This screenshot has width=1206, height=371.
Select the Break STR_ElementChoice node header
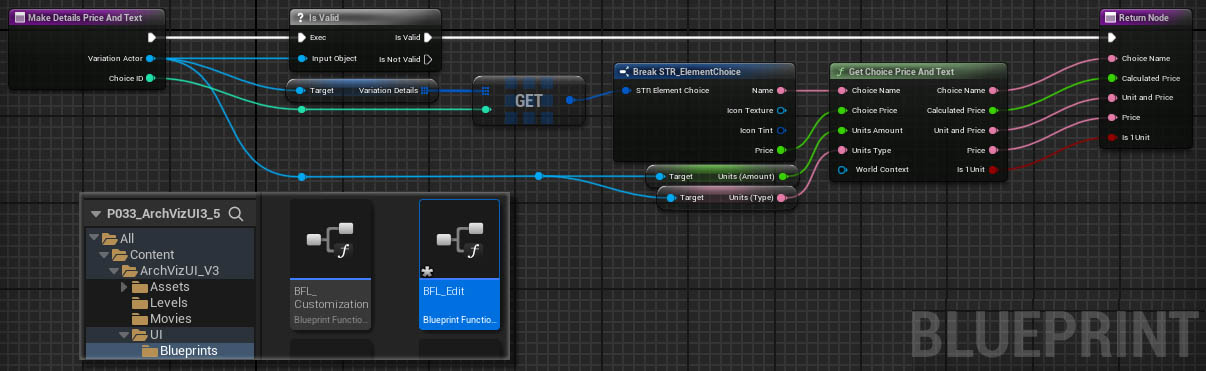[x=704, y=72]
